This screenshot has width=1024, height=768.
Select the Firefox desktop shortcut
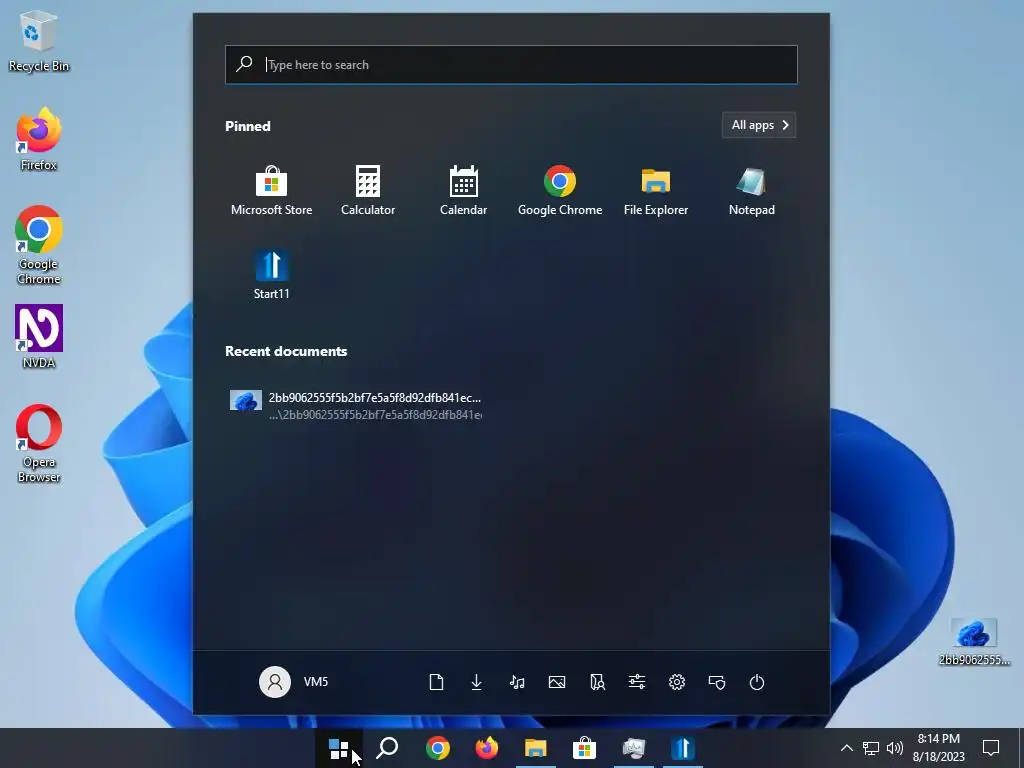click(39, 140)
